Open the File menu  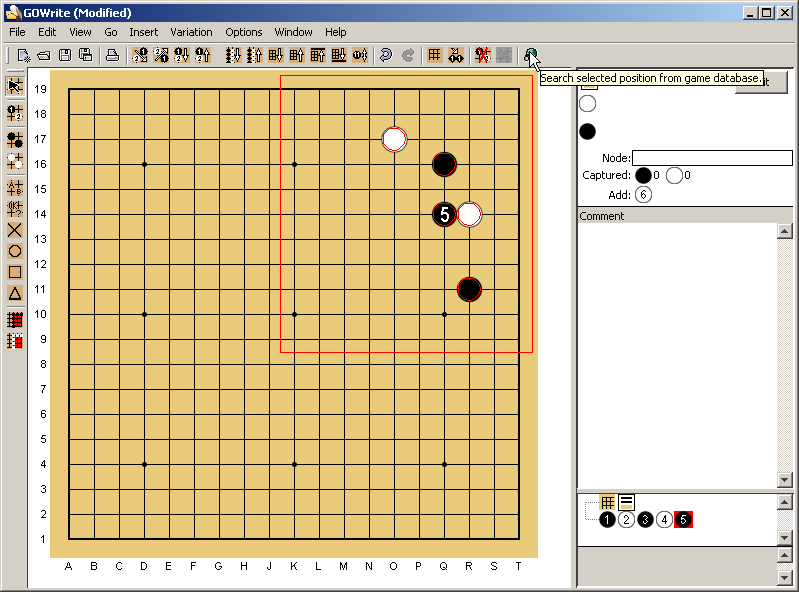pos(17,32)
